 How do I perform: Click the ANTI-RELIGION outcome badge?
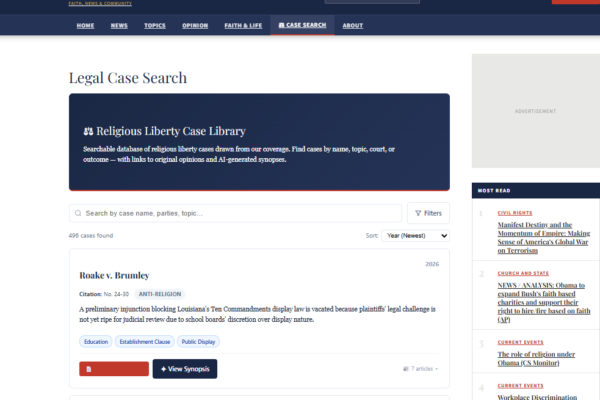(158, 294)
